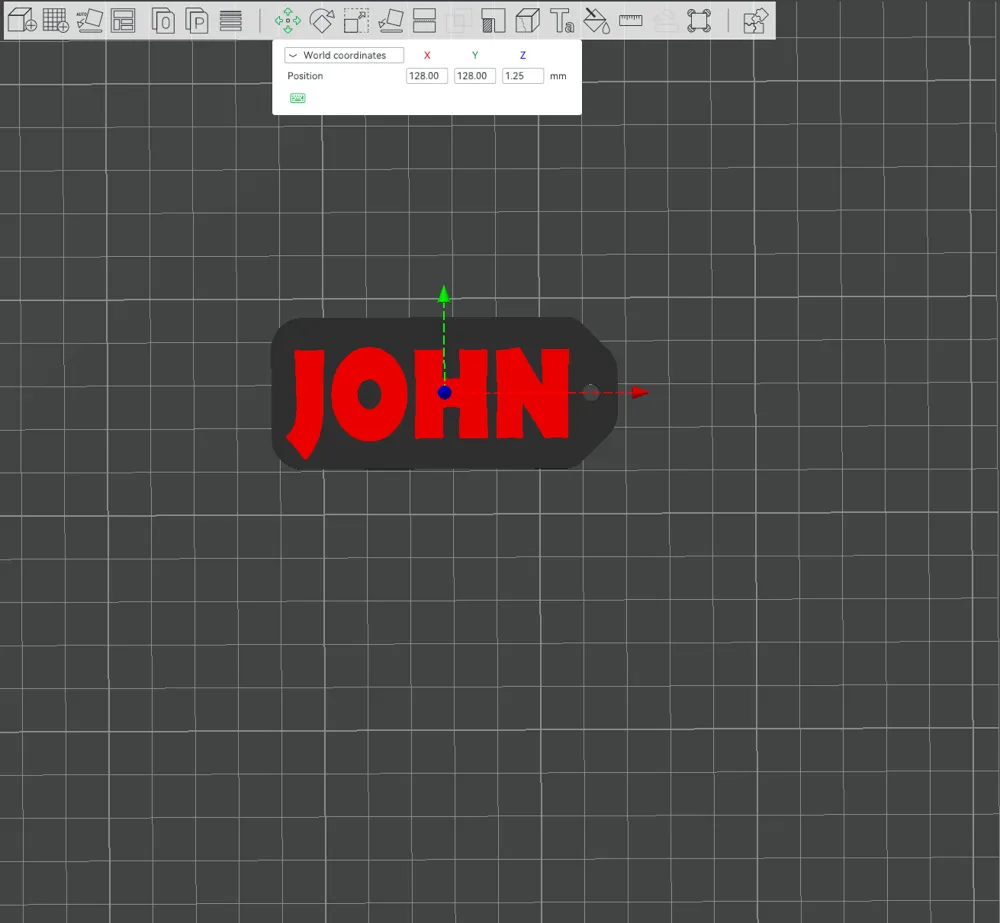The height and width of the screenshot is (923, 1000).
Task: Add a new plate with grid-plus icon
Action: (55, 20)
